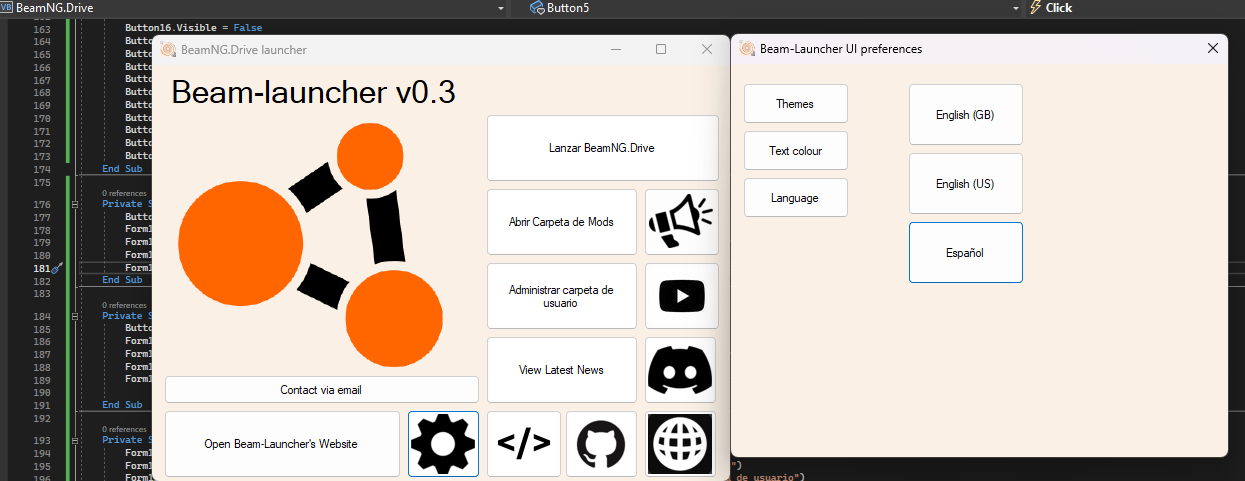Click Open Beam-Launcher's Website button
This screenshot has width=1245, height=481.
click(282, 444)
